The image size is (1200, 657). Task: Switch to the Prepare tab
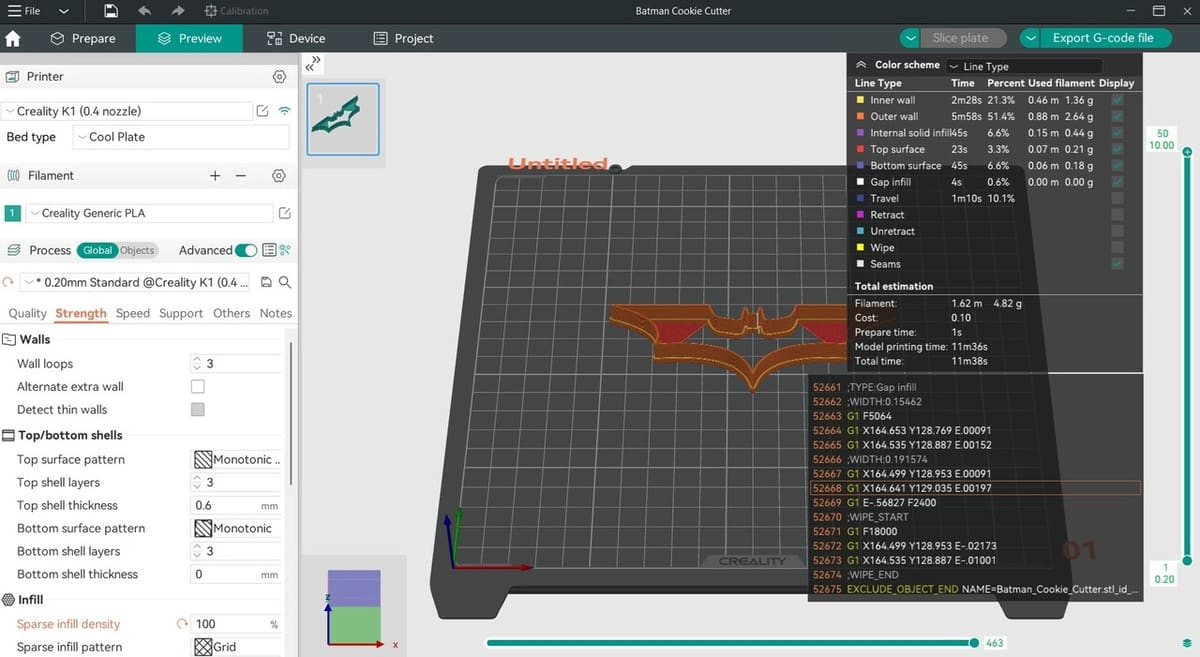pyautogui.click(x=82, y=38)
